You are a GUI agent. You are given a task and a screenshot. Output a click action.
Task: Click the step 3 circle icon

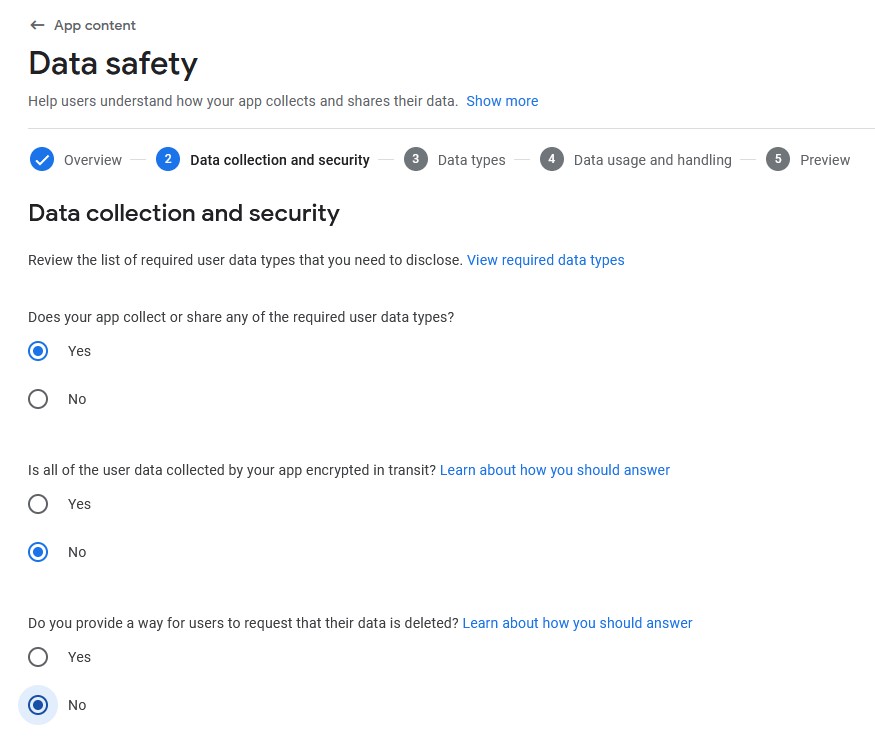416,160
